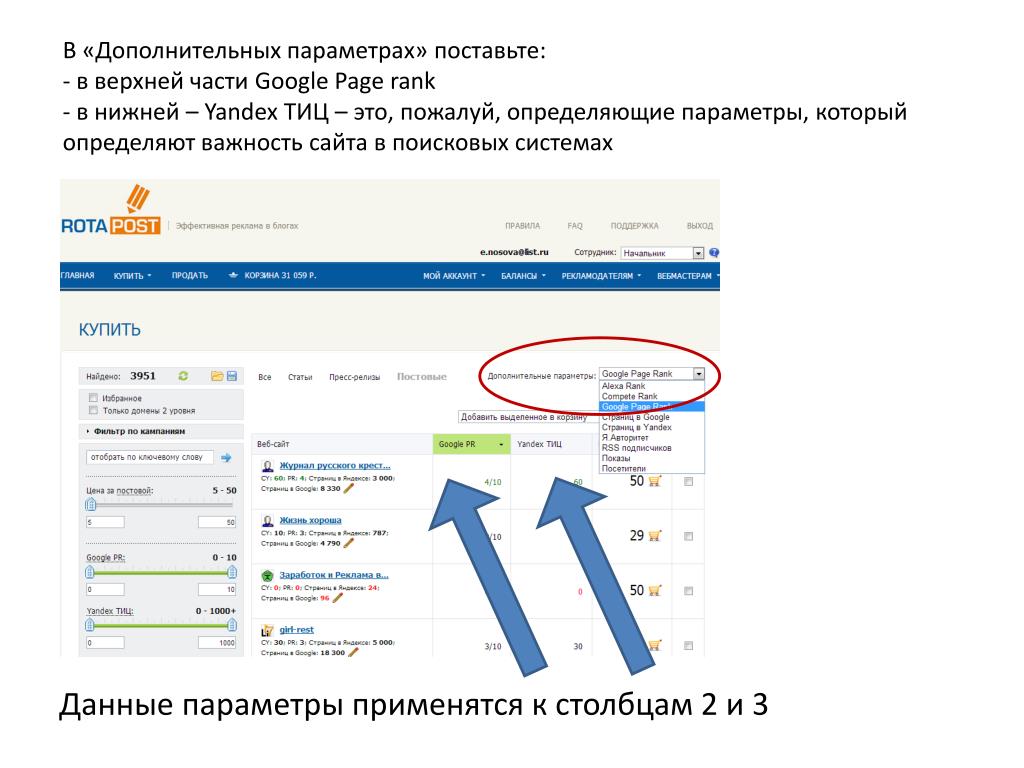Click the Google PR slider right handle

(232, 573)
